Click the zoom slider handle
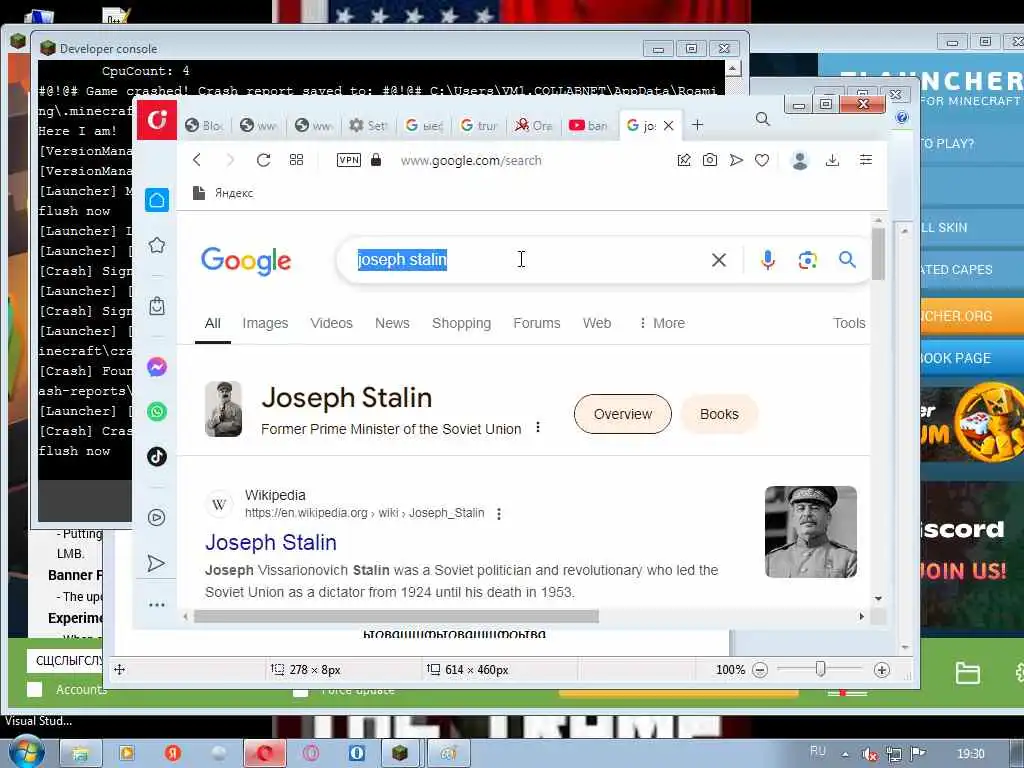The image size is (1024, 768). tap(821, 669)
